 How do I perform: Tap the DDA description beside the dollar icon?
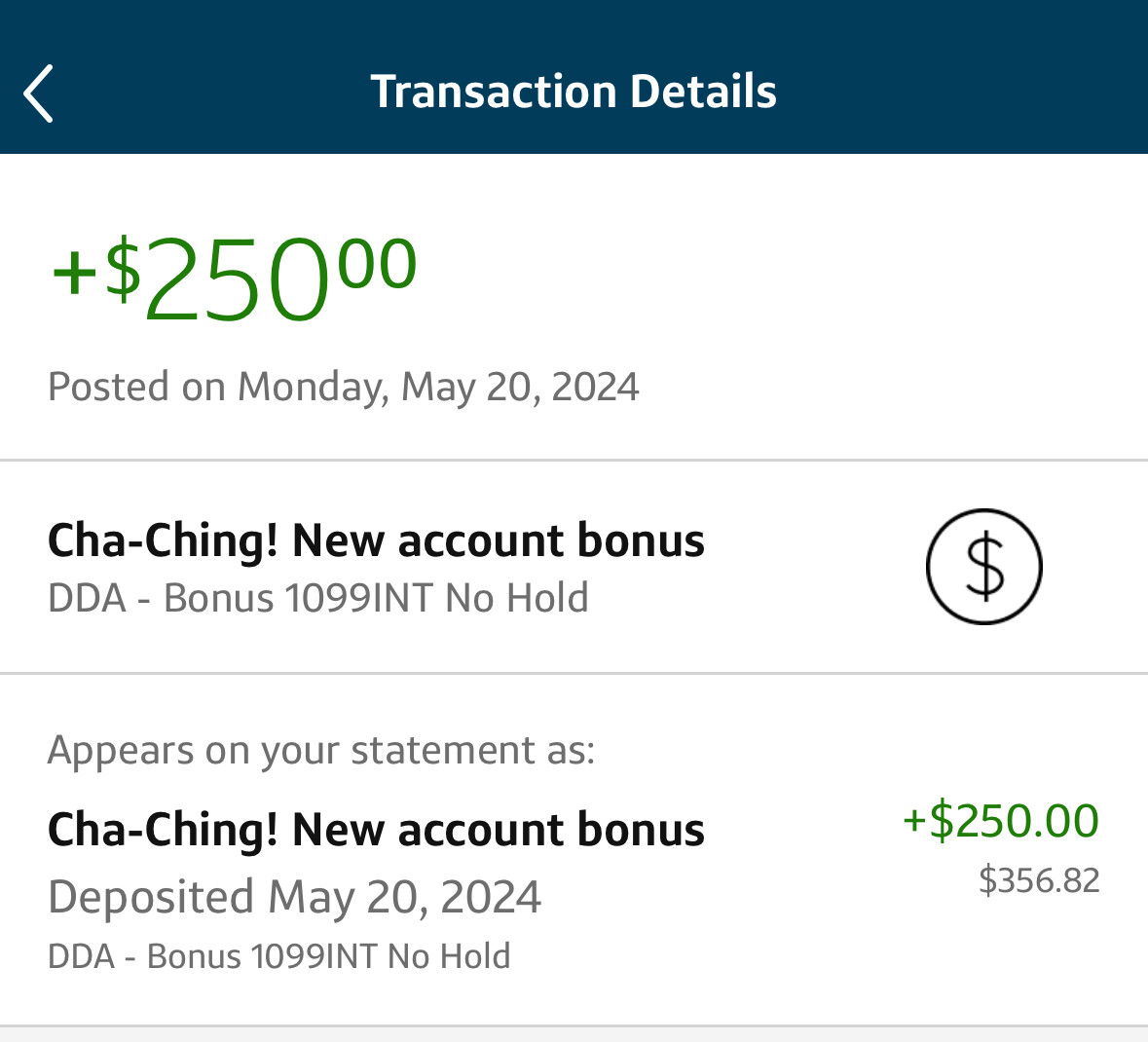pos(317,598)
